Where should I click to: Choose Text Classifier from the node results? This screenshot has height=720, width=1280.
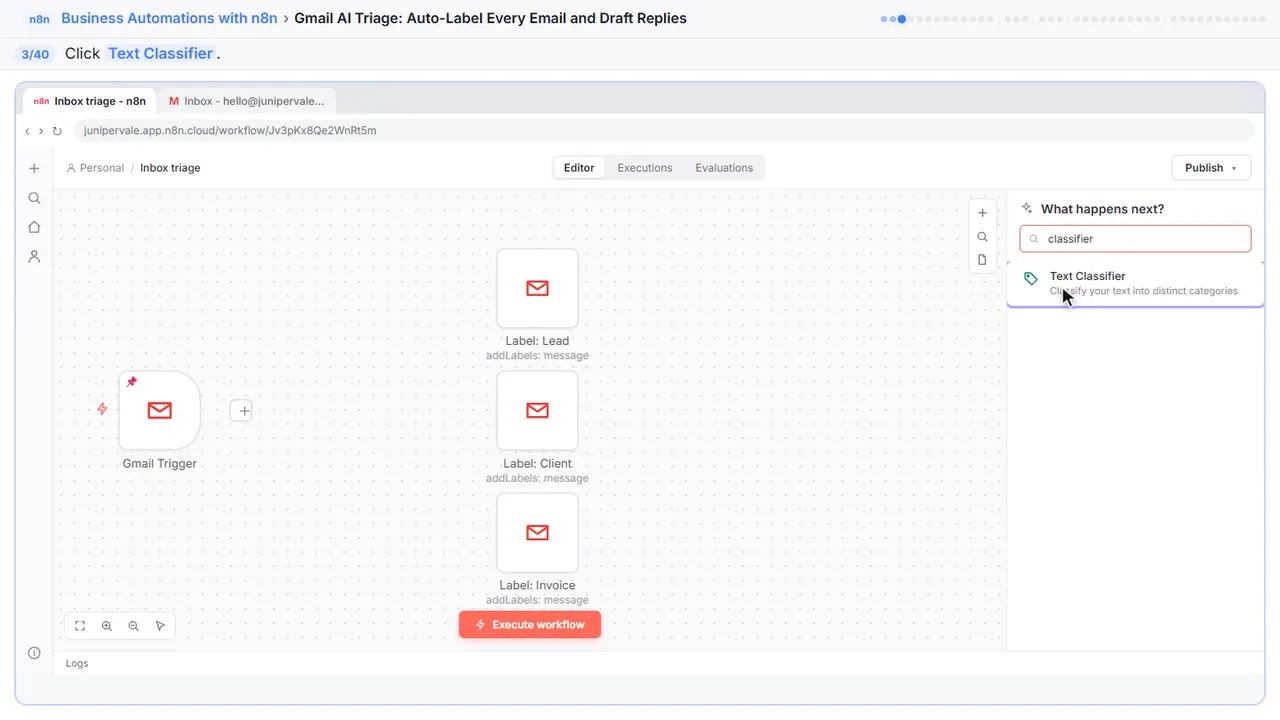pyautogui.click(x=1136, y=283)
